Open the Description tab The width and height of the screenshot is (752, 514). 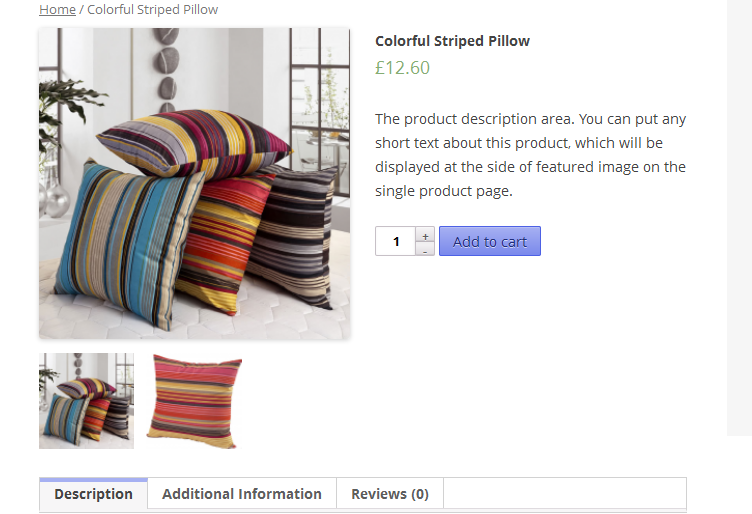[94, 494]
